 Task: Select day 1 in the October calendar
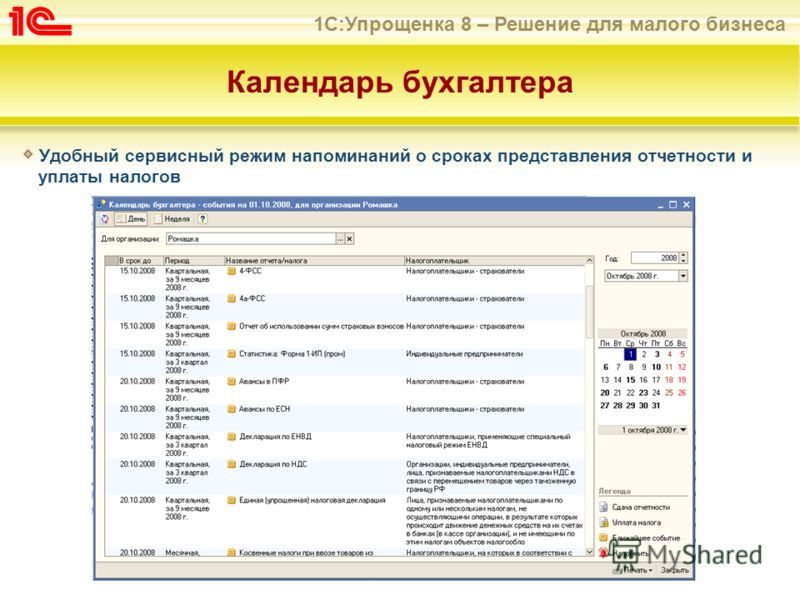coord(631,354)
